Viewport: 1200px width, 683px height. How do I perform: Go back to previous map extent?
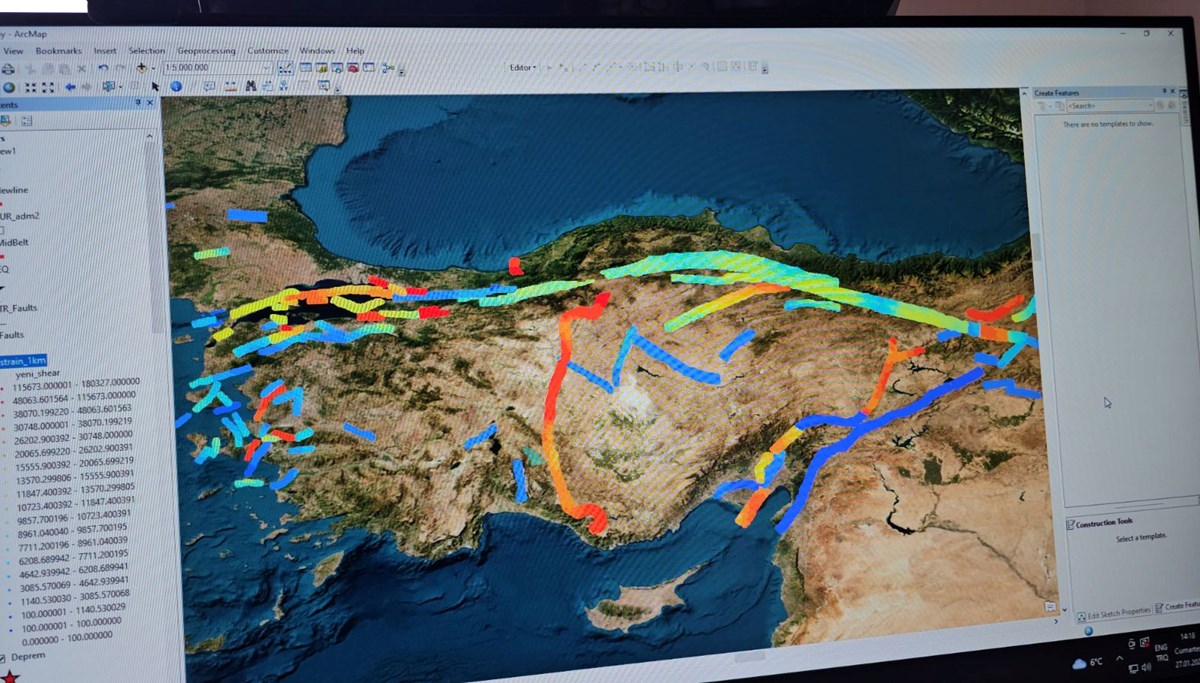(x=70, y=87)
